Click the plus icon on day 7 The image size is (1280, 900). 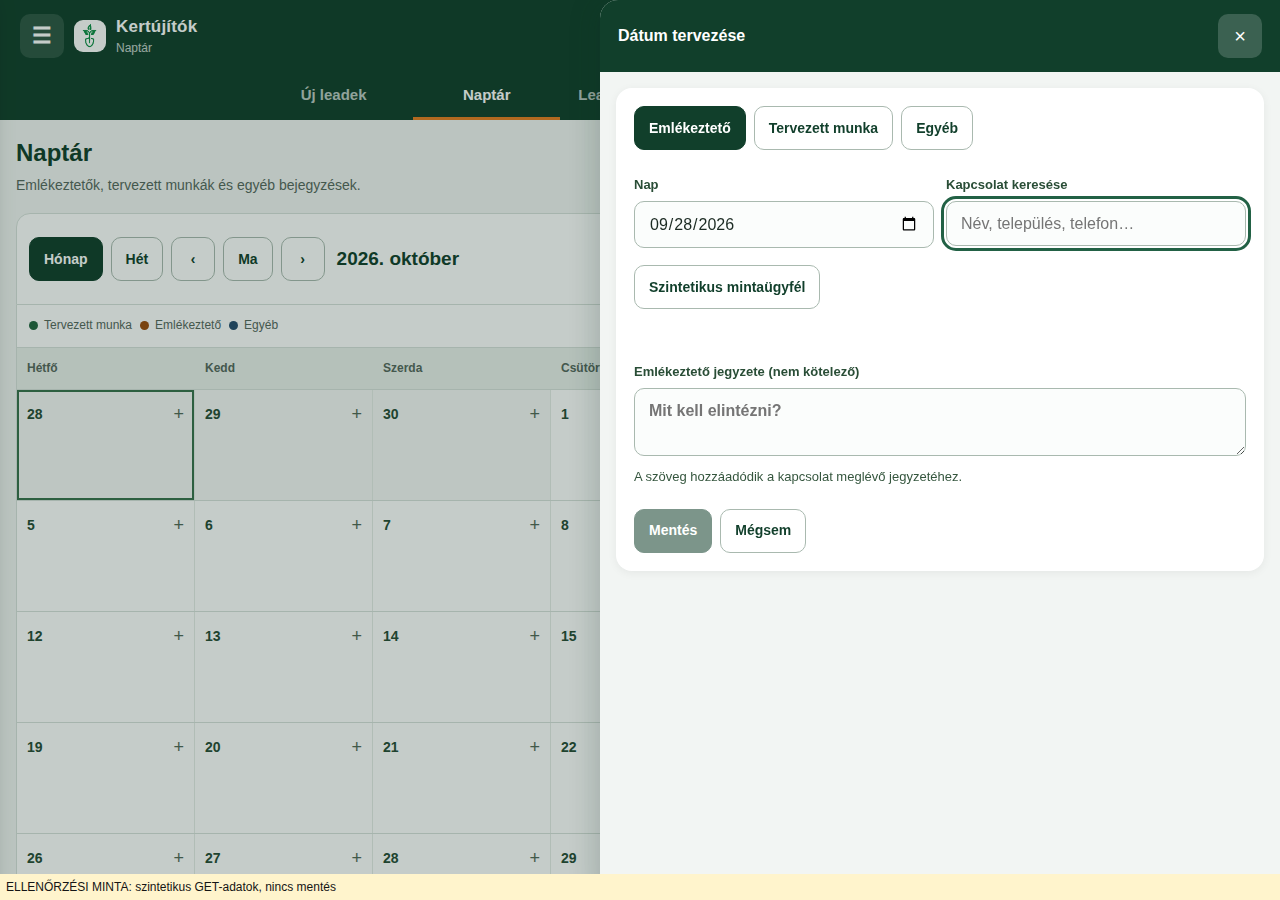[535, 524]
